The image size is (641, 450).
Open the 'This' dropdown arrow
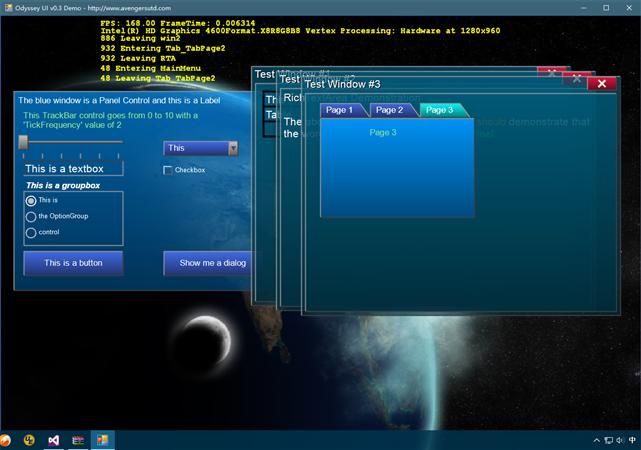[233, 148]
